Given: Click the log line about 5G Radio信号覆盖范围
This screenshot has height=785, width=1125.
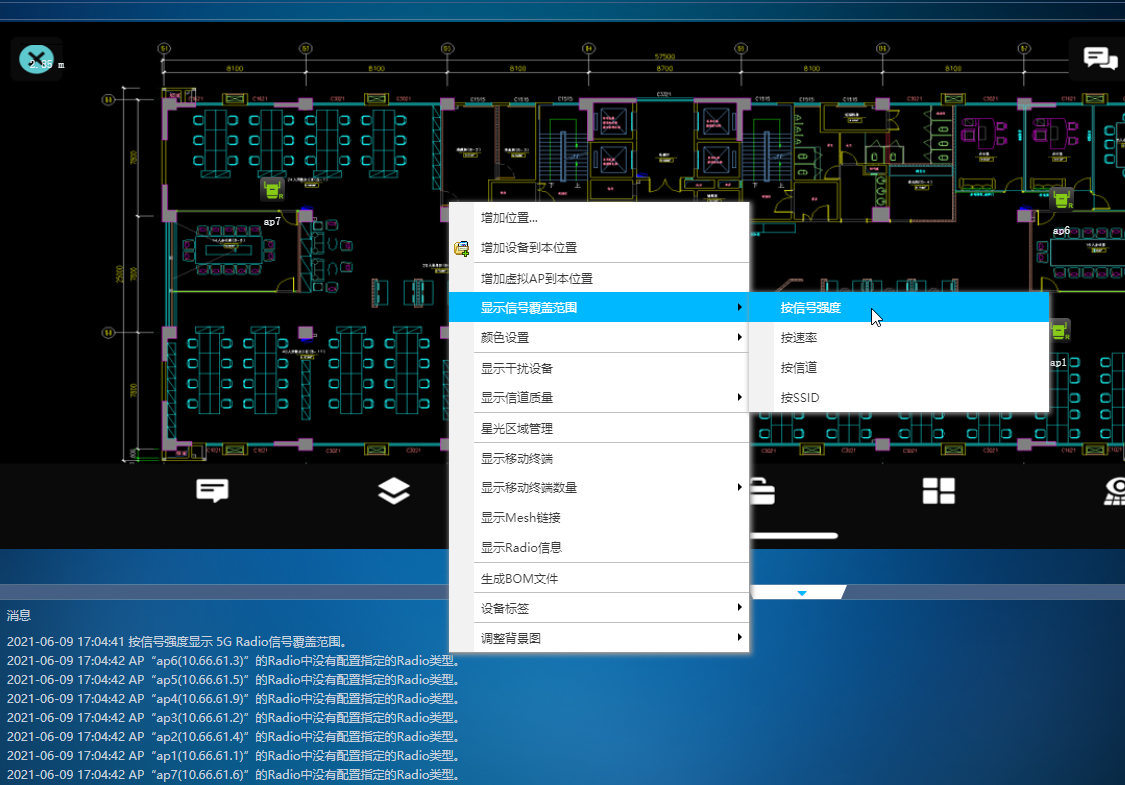Looking at the screenshot, I should [177, 641].
